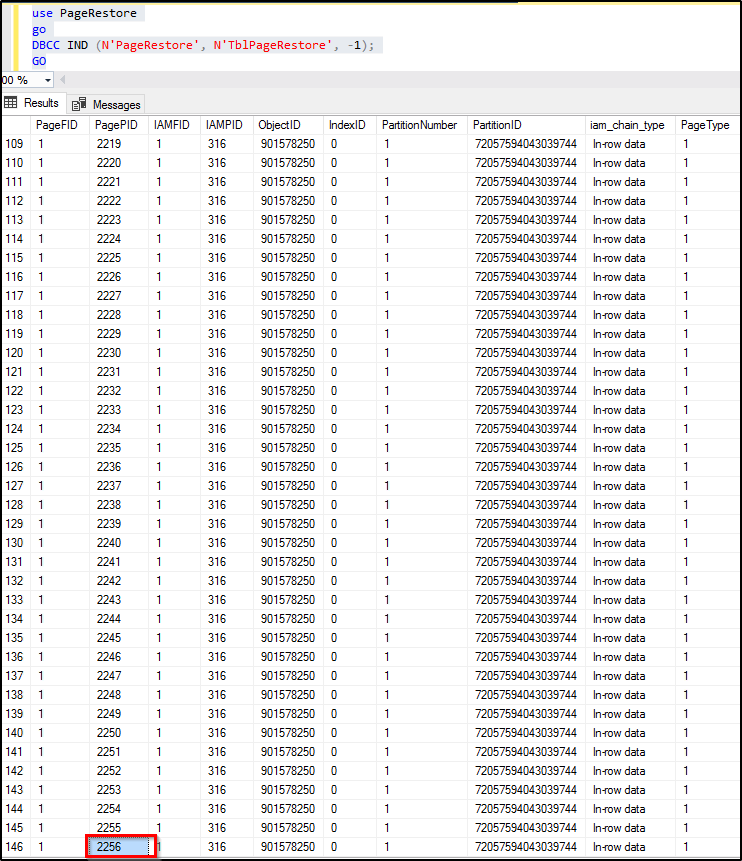Select PagePID cell 2250
The image size is (742, 861).
click(119, 733)
